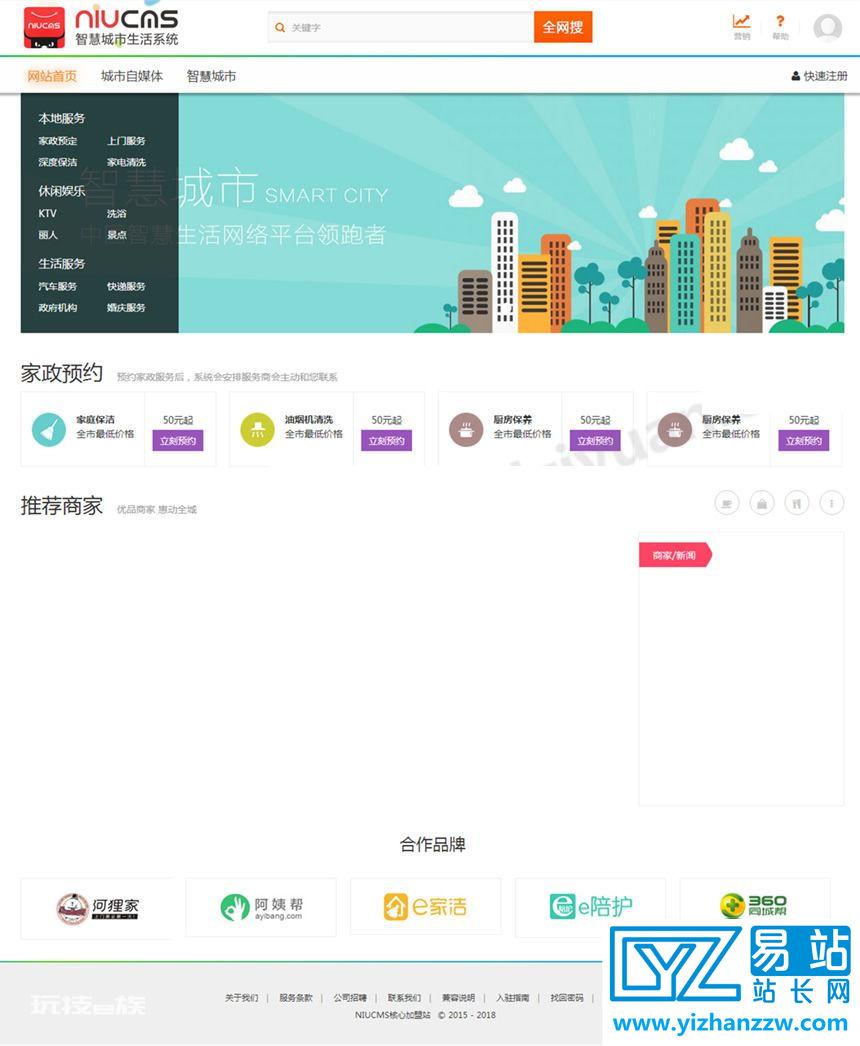Open the 智慧城市 nav tab

click(211, 76)
